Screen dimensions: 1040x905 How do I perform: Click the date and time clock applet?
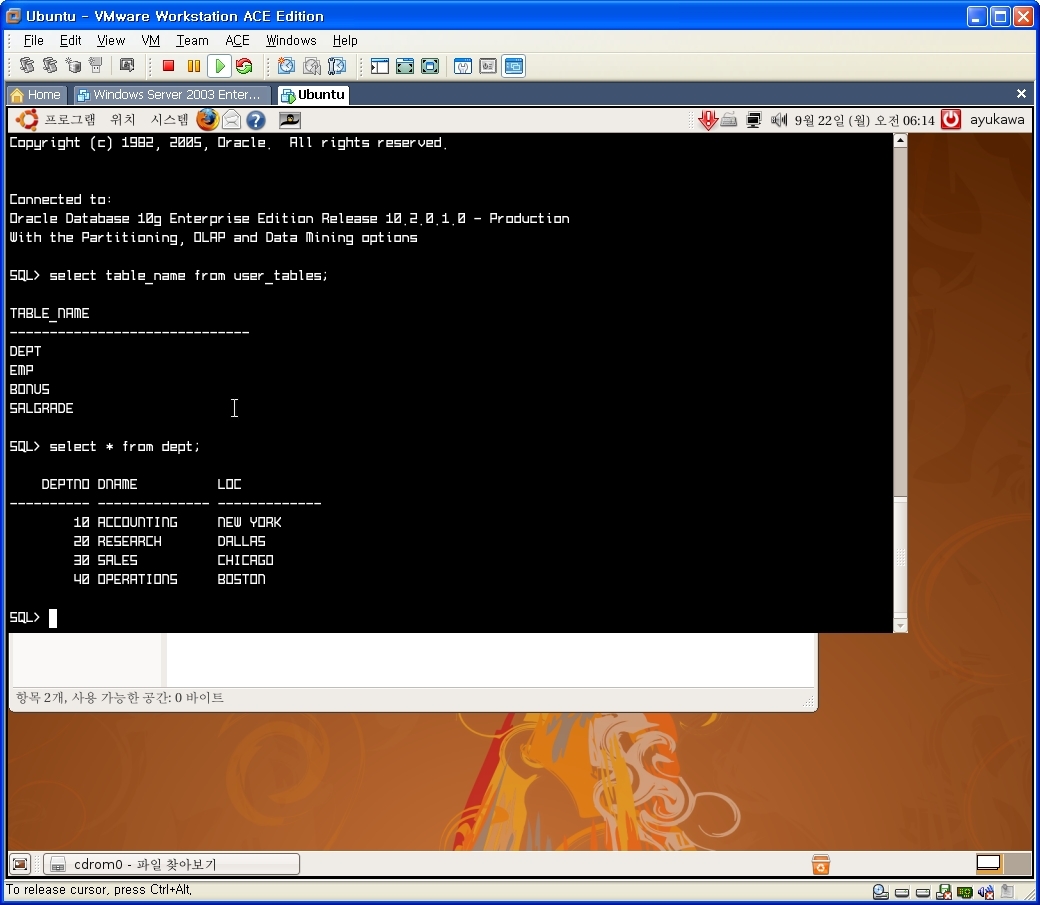point(864,120)
